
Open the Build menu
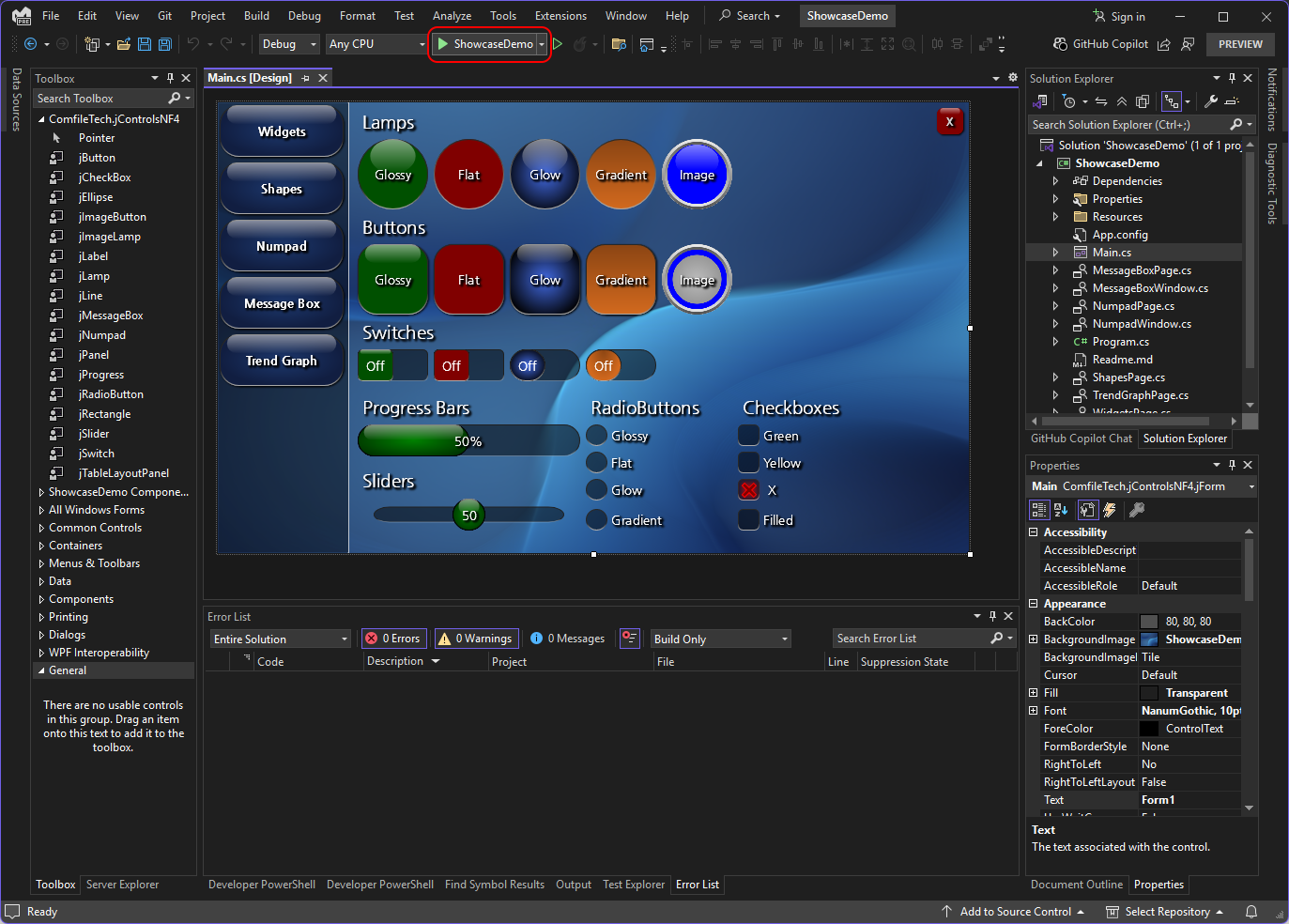(x=256, y=16)
